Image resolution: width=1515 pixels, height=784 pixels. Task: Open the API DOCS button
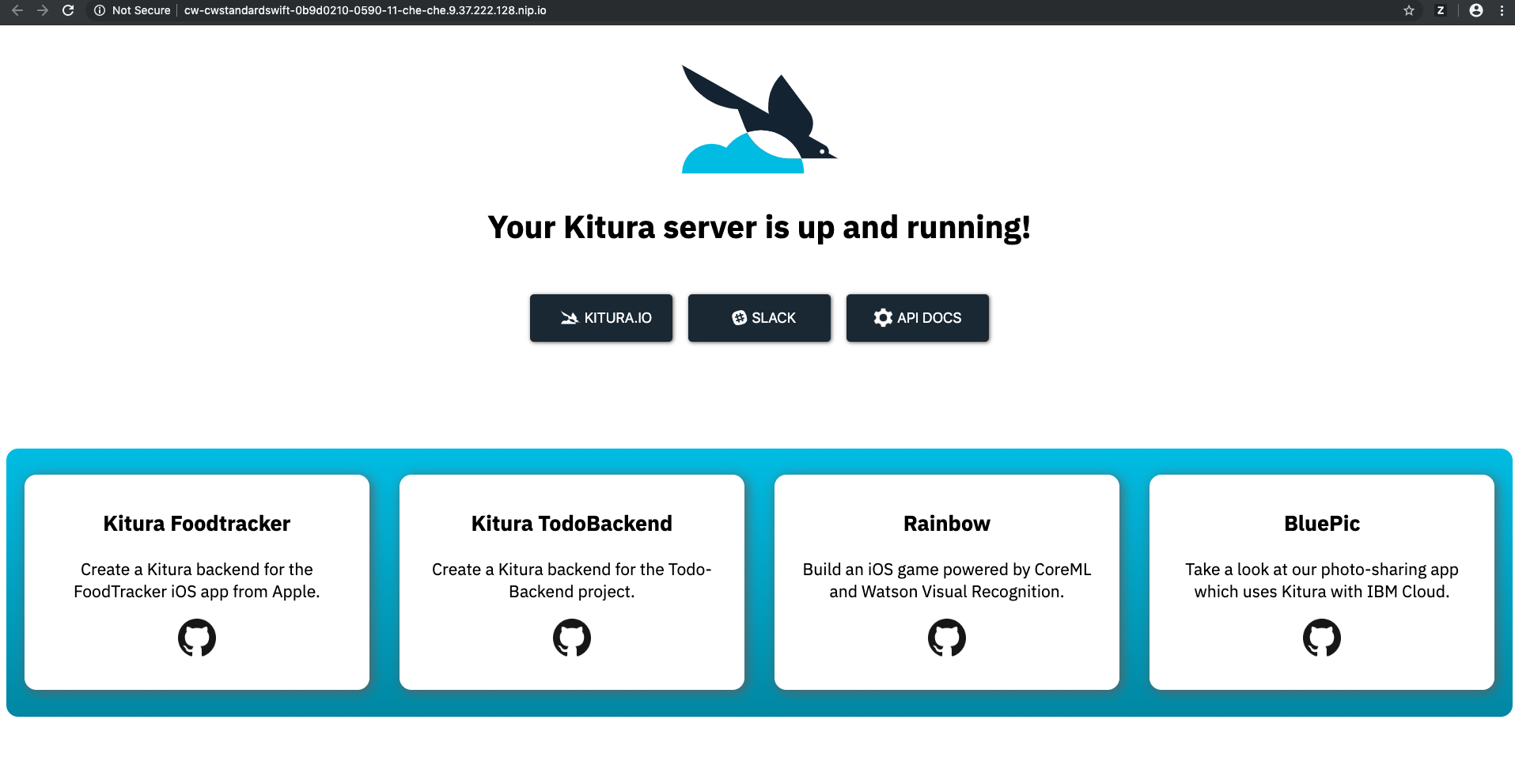point(918,318)
